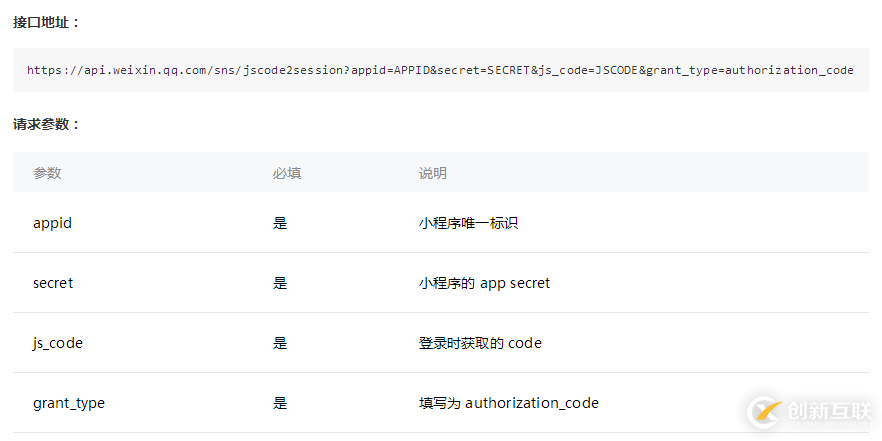The width and height of the screenshot is (882, 441).
Task: Click the 是 value in secret row
Action: coord(280,283)
